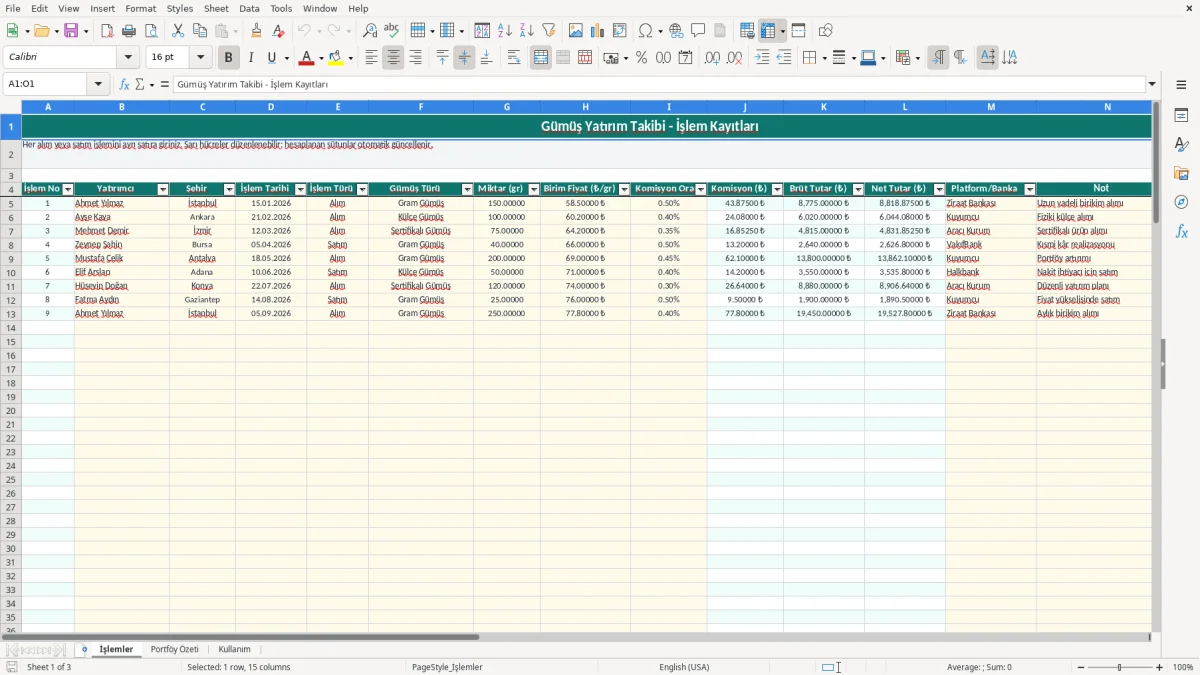Toggle Center Horizontally alignment

point(393,58)
